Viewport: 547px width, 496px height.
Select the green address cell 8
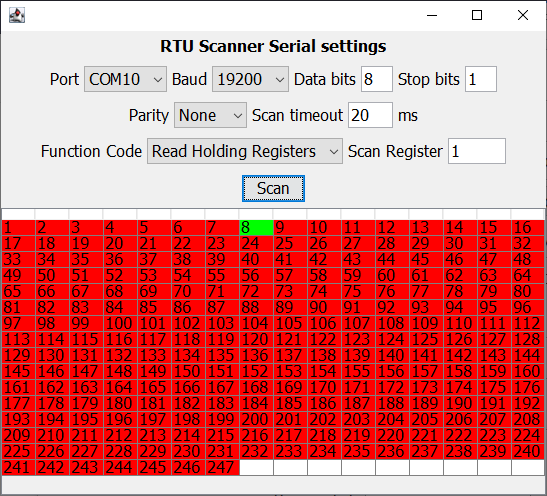(256, 227)
